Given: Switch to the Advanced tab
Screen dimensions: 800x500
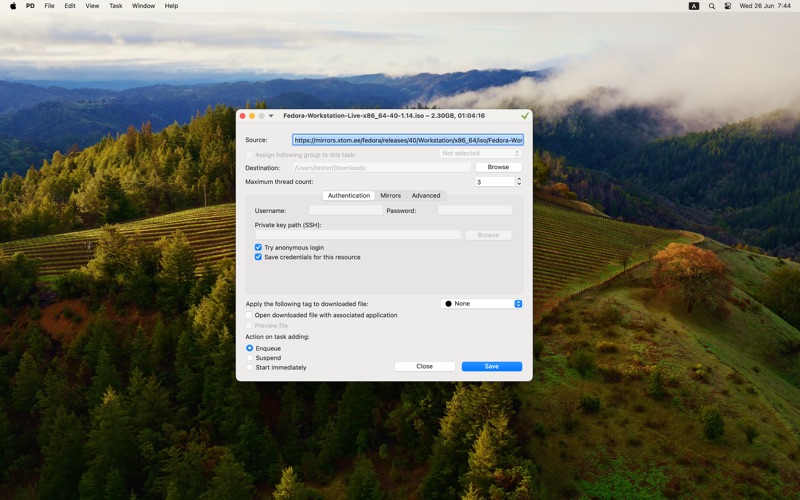Looking at the screenshot, I should 426,195.
